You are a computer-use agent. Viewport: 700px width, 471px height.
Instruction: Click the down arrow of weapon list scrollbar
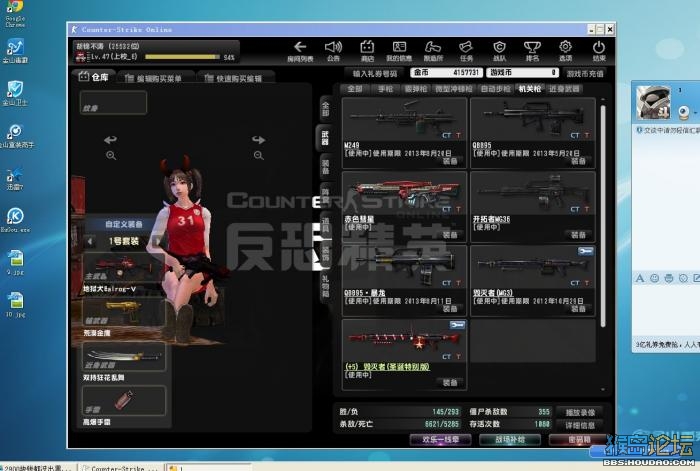603,389
